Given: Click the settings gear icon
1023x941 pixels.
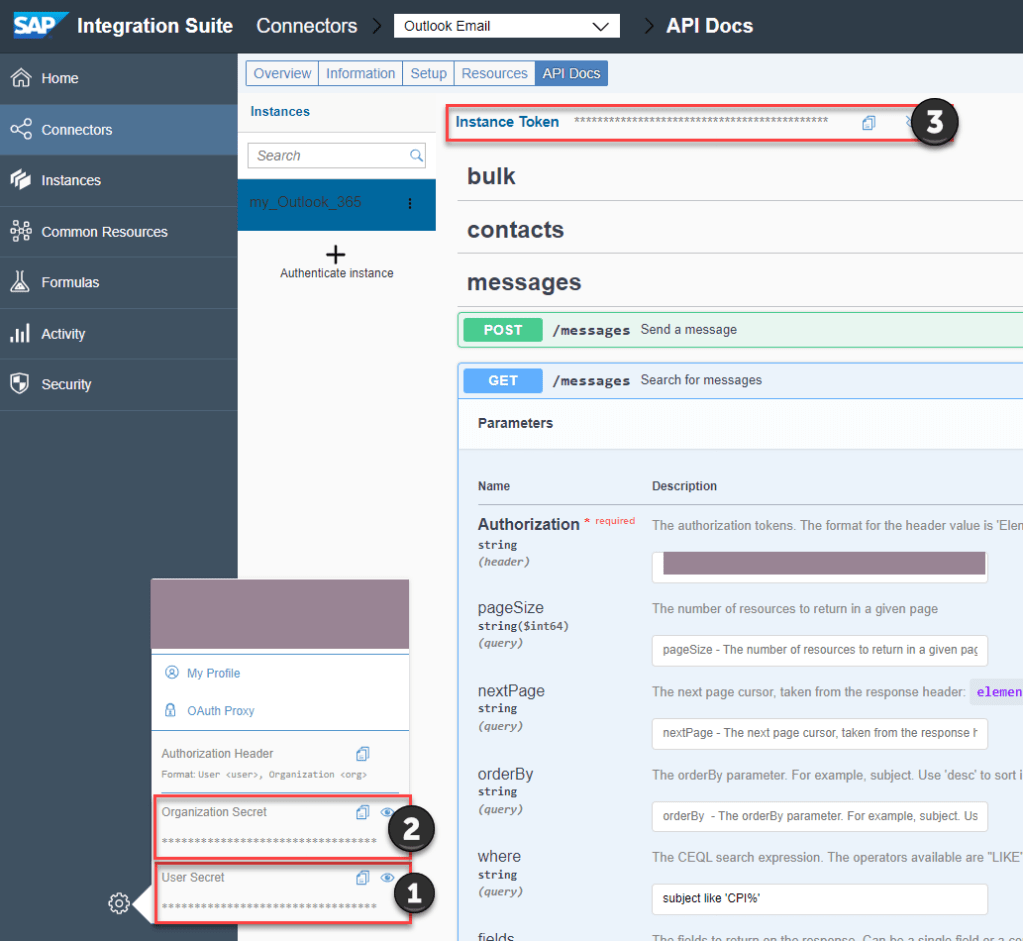Looking at the screenshot, I should (118, 904).
